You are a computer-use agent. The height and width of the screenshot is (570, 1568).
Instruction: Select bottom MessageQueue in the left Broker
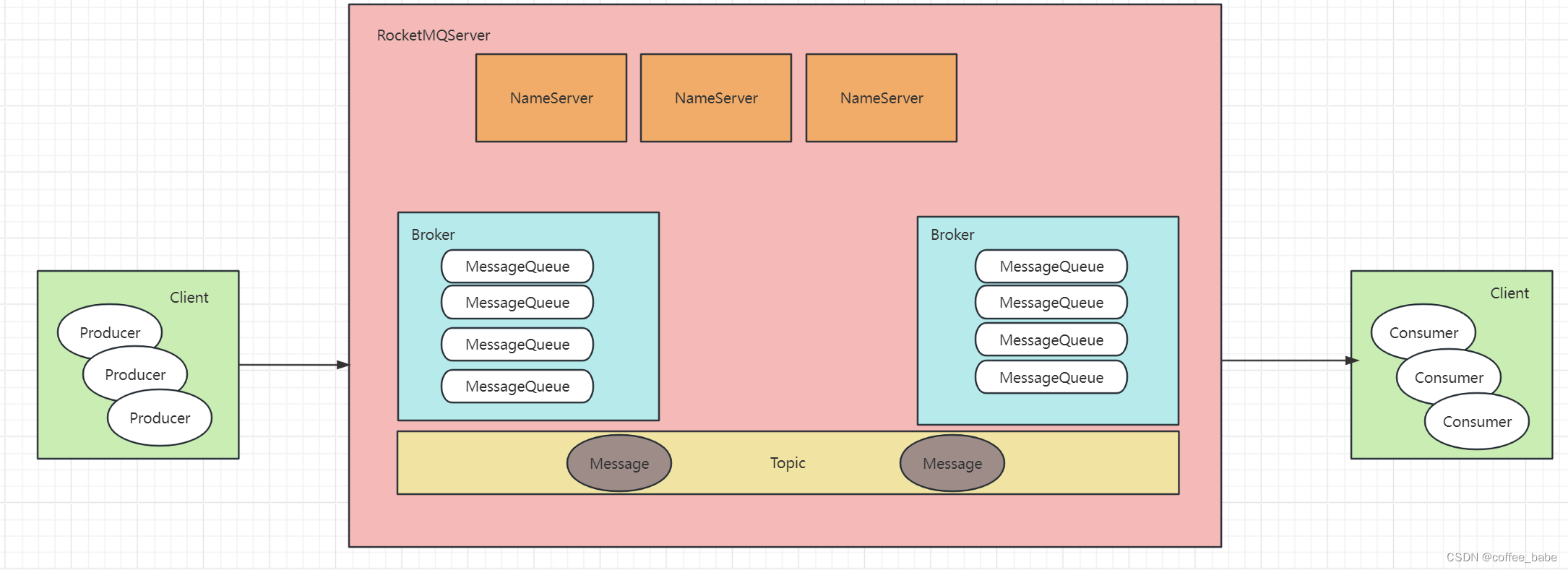click(x=517, y=386)
